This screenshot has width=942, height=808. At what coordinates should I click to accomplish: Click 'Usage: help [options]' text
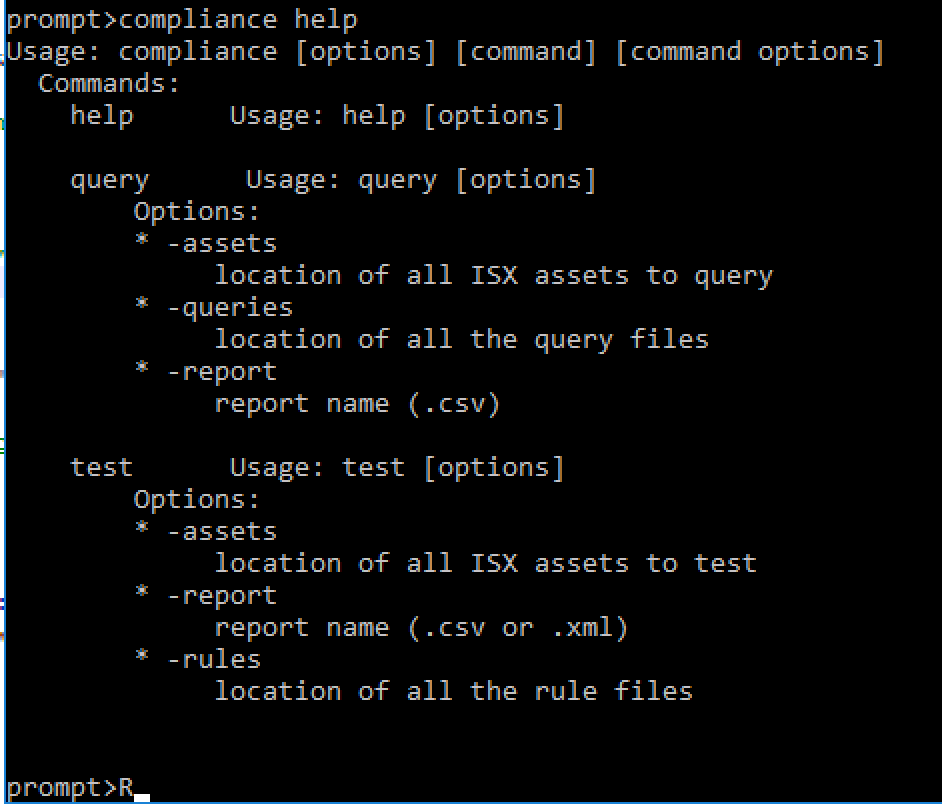tap(397, 116)
